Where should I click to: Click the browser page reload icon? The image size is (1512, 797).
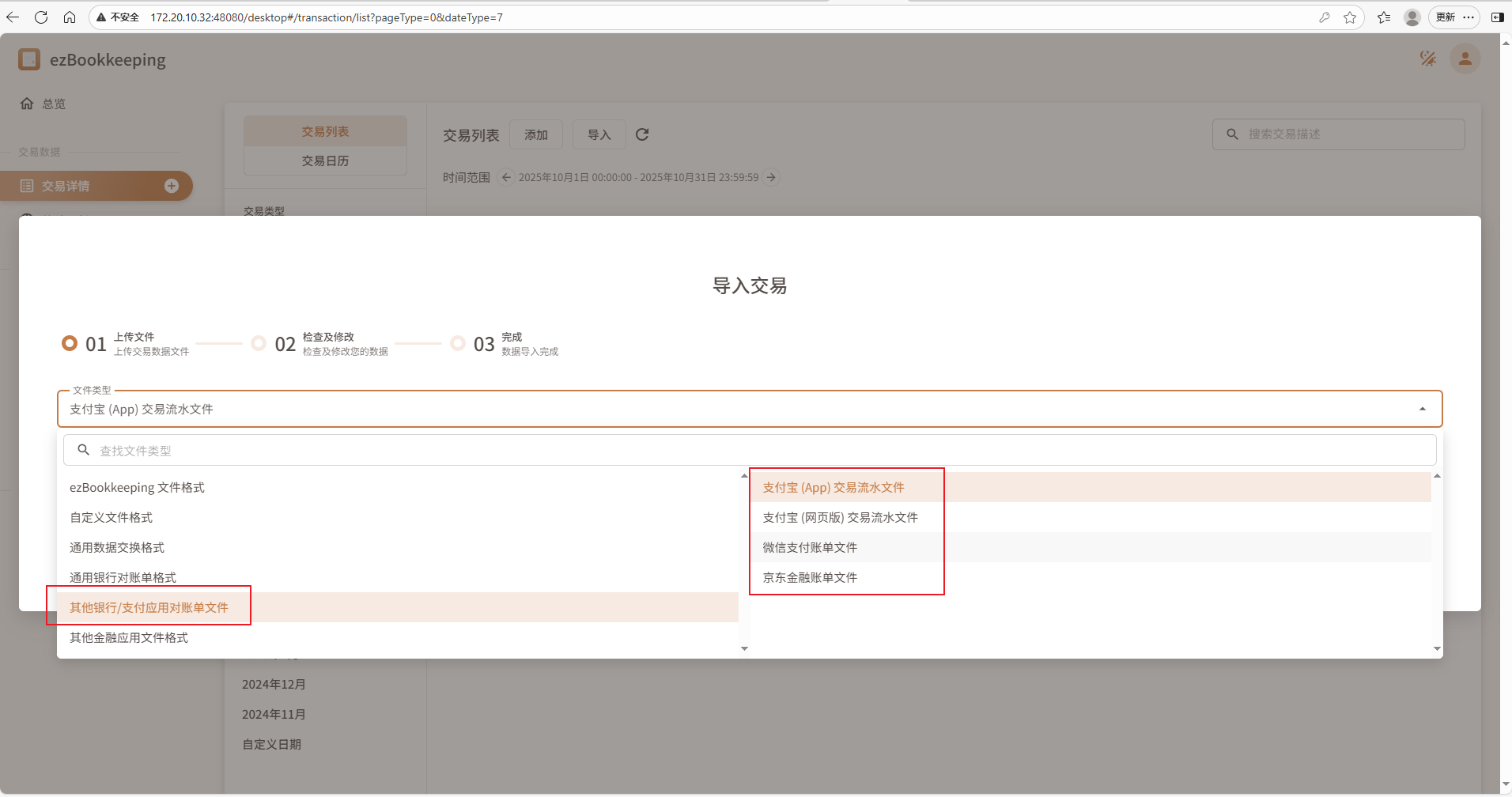click(41, 17)
